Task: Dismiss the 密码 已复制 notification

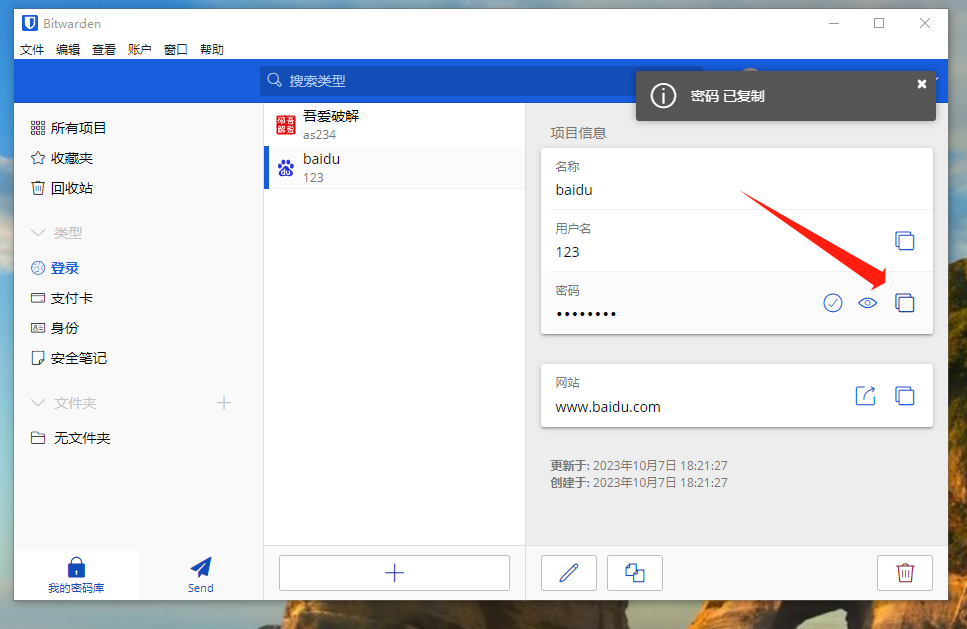Action: 921,84
